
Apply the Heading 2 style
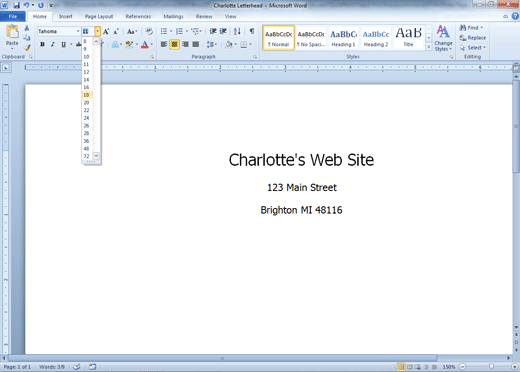point(376,38)
